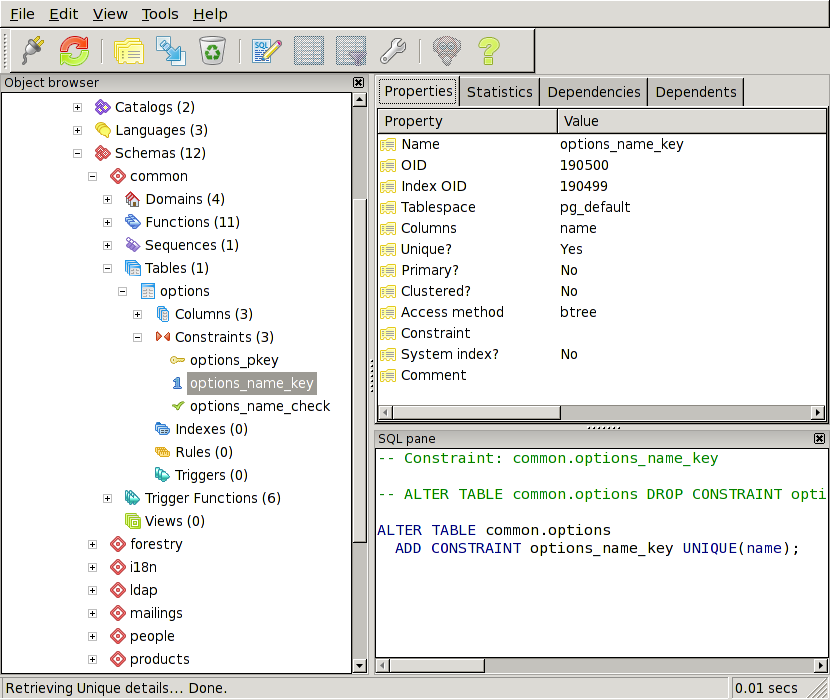
Task: Refresh the selected object using toolbar icon
Action: 74,50
